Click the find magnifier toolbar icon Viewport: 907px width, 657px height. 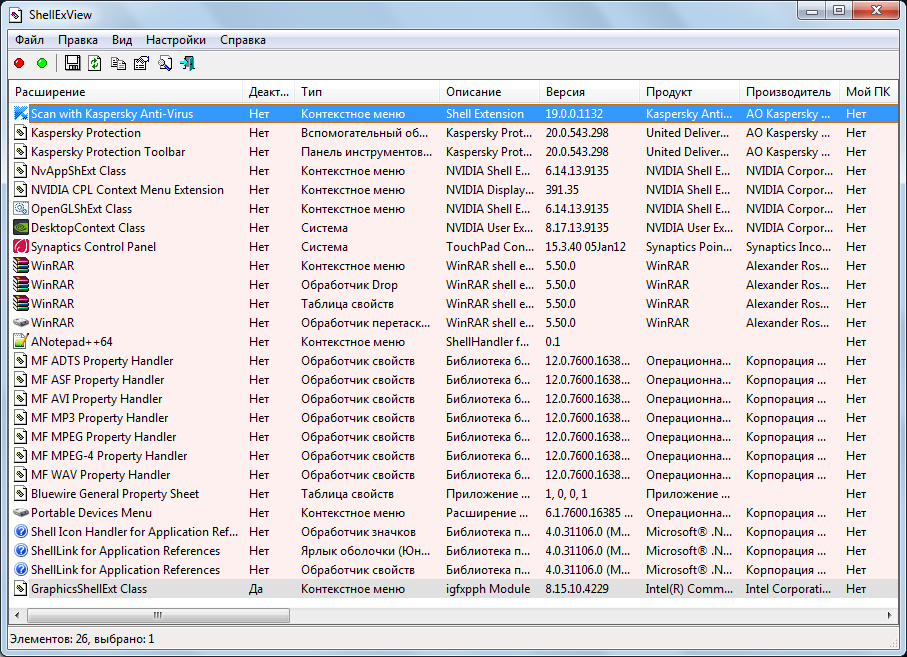pos(164,64)
